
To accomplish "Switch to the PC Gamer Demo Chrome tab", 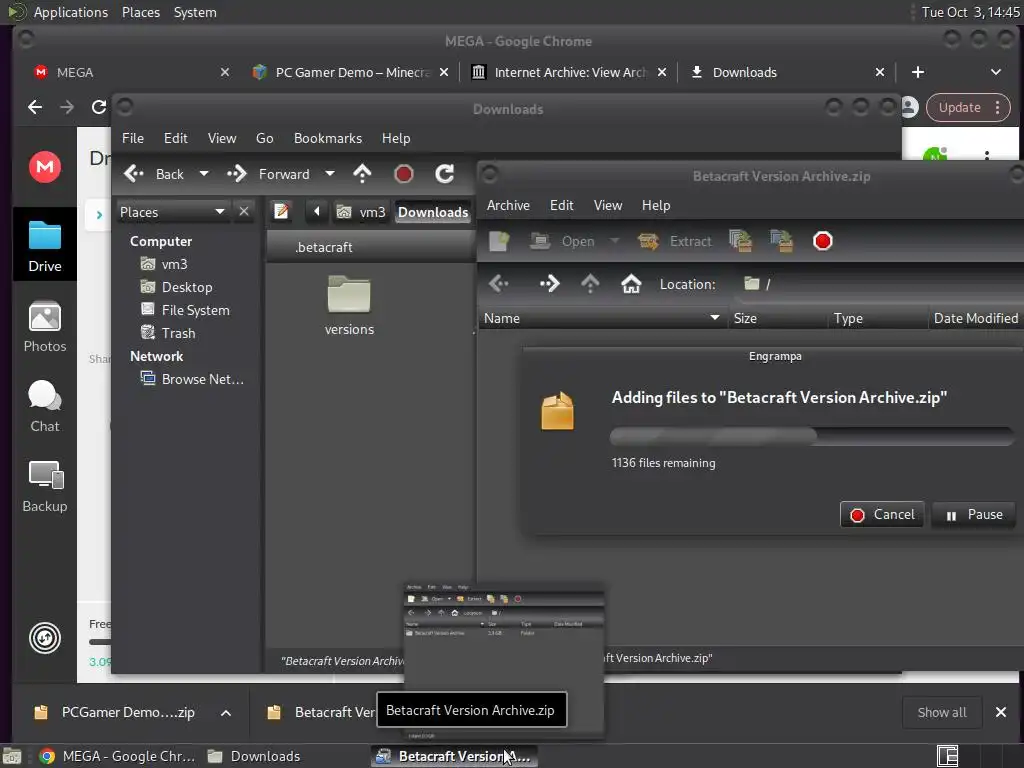I will (351, 72).
